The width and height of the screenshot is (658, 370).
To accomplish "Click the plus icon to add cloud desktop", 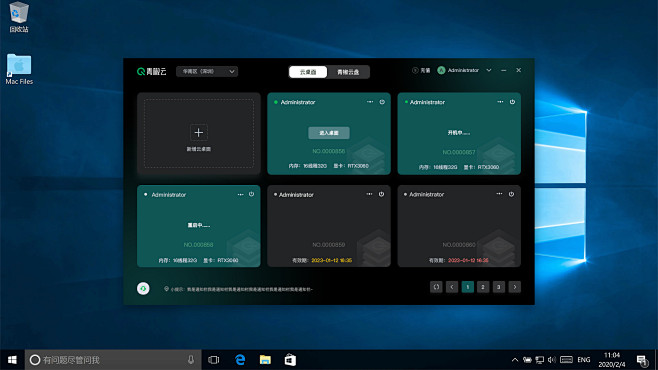I will [198, 133].
